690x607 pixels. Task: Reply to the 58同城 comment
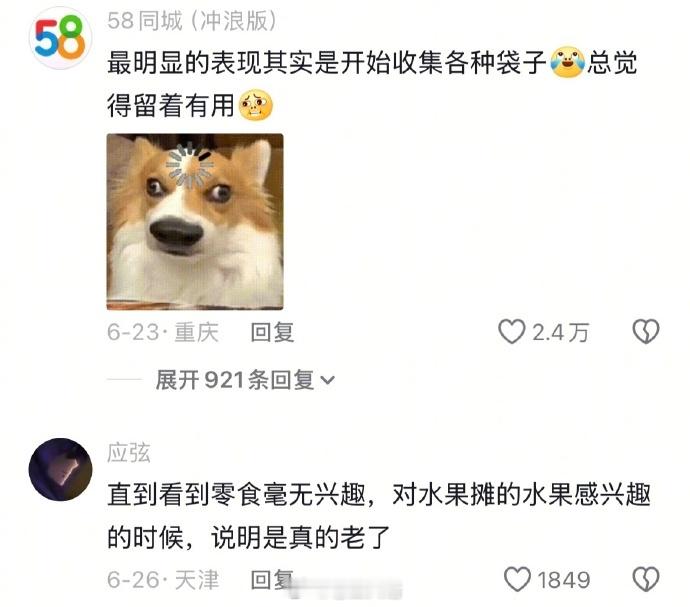pyautogui.click(x=272, y=332)
